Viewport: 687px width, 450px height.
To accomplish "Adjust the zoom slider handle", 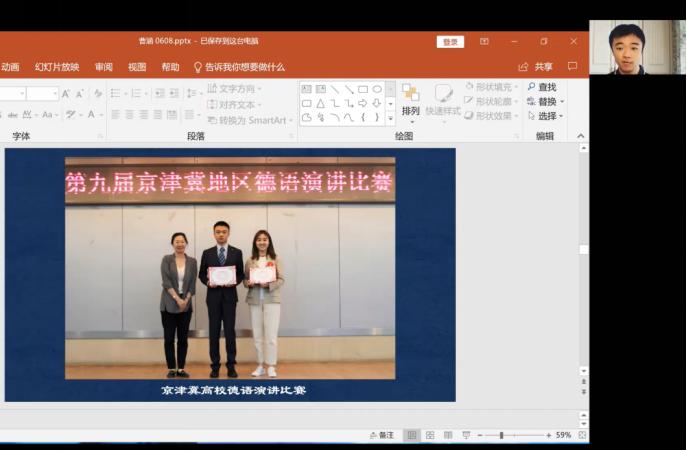I will pos(501,436).
